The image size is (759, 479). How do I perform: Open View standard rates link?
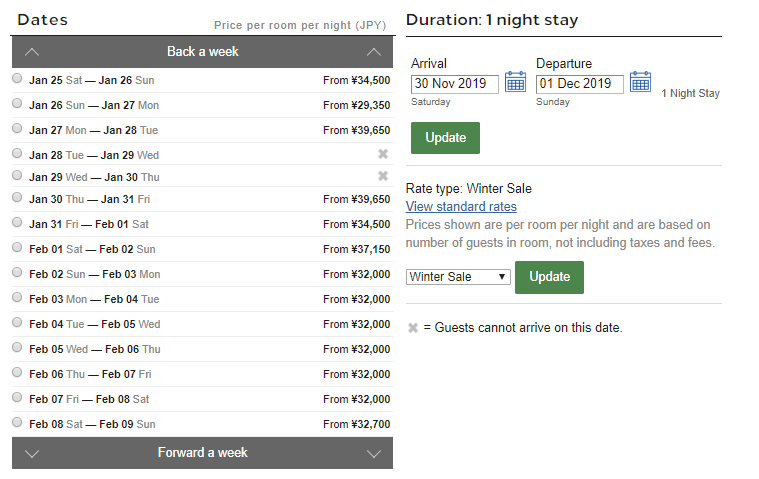(x=461, y=207)
